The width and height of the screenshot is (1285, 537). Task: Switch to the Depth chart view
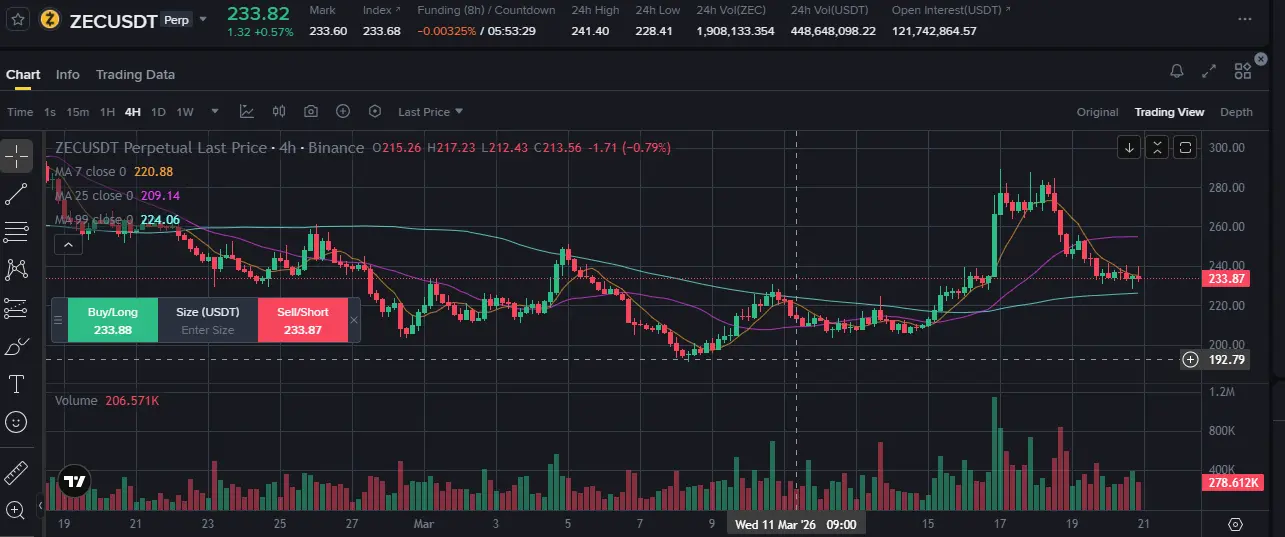(x=1236, y=112)
